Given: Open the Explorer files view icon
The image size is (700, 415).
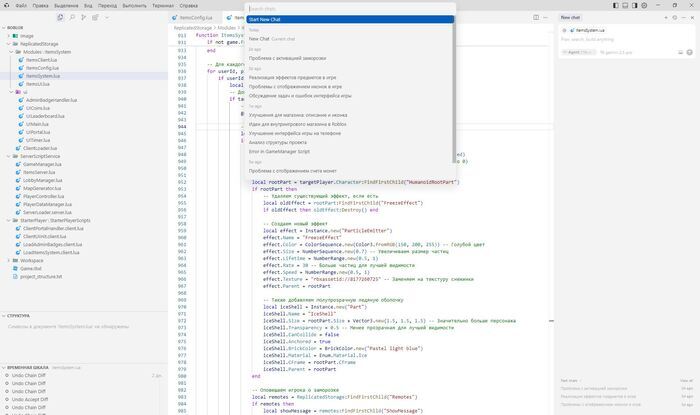Looking at the screenshot, I should tap(60, 17).
